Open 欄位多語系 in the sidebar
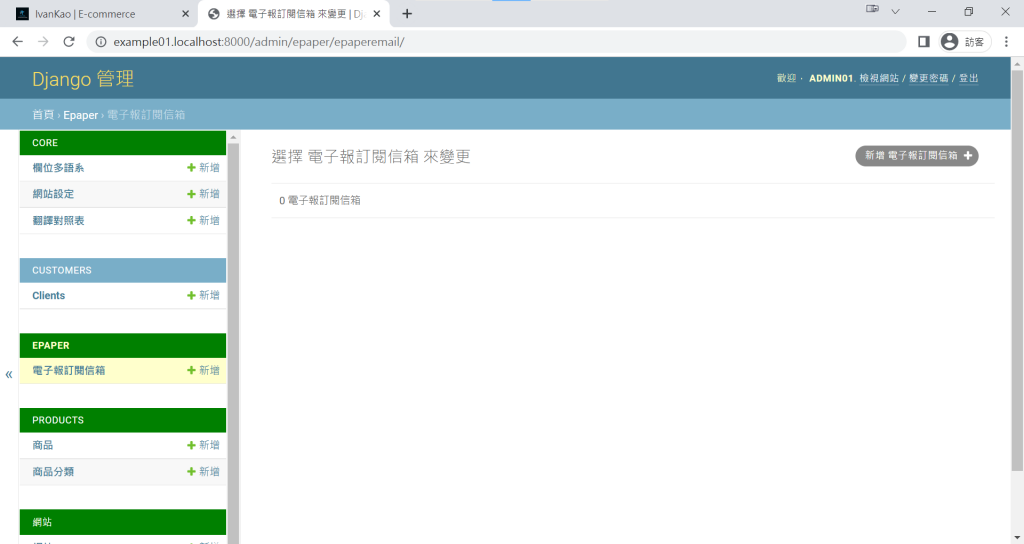Viewport: 1024px width, 544px height. click(58, 168)
